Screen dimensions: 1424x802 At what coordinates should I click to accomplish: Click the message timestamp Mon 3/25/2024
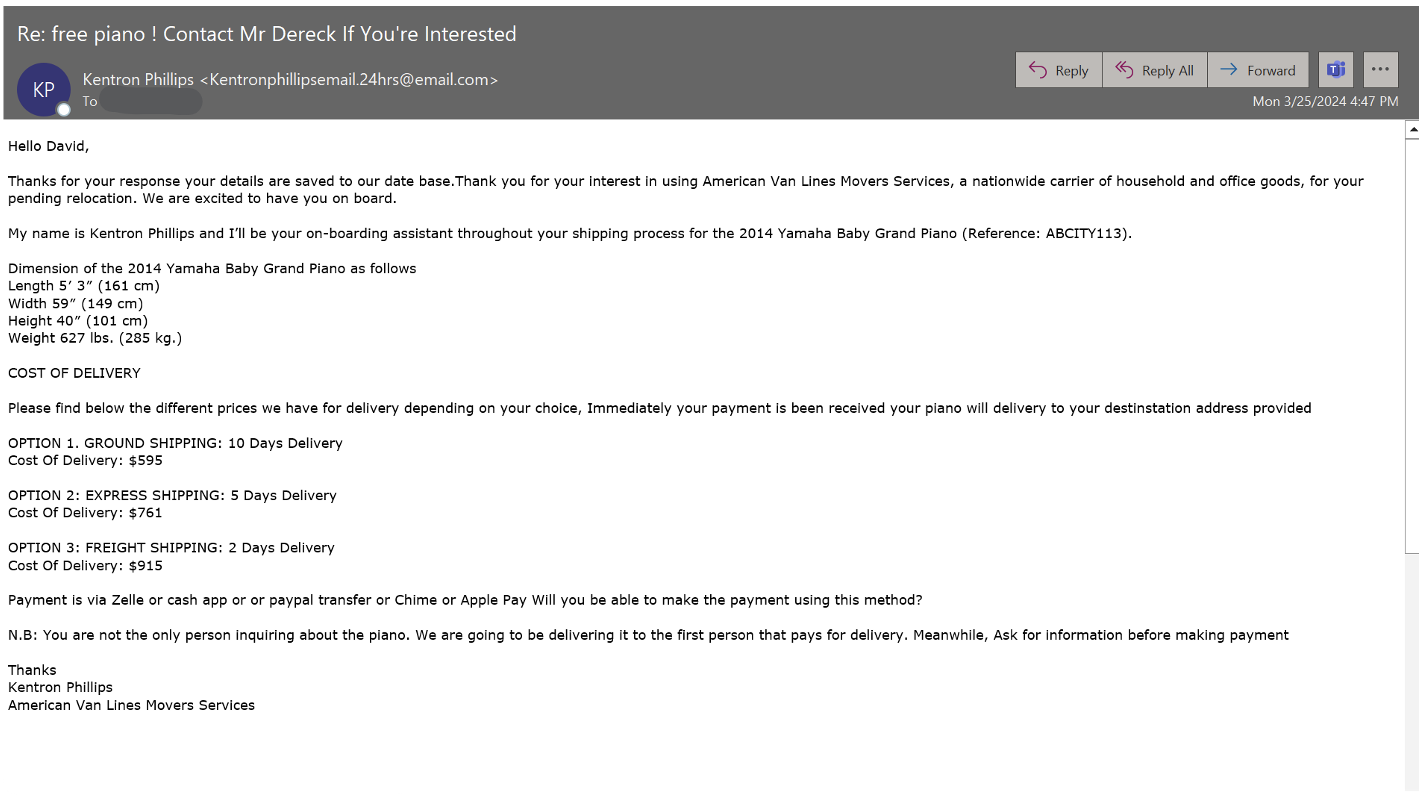click(x=1325, y=101)
